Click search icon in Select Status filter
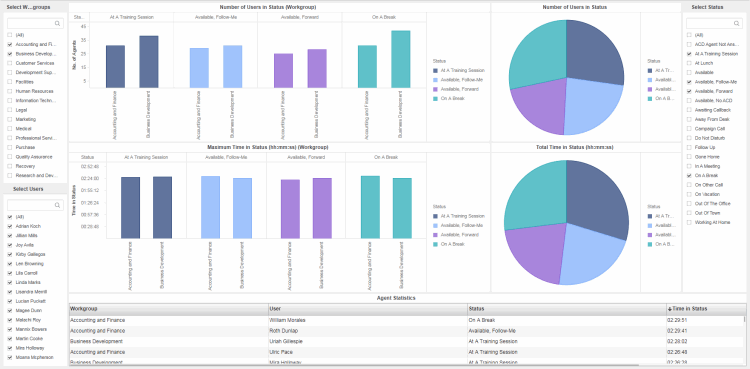The image size is (750, 369). (x=737, y=23)
